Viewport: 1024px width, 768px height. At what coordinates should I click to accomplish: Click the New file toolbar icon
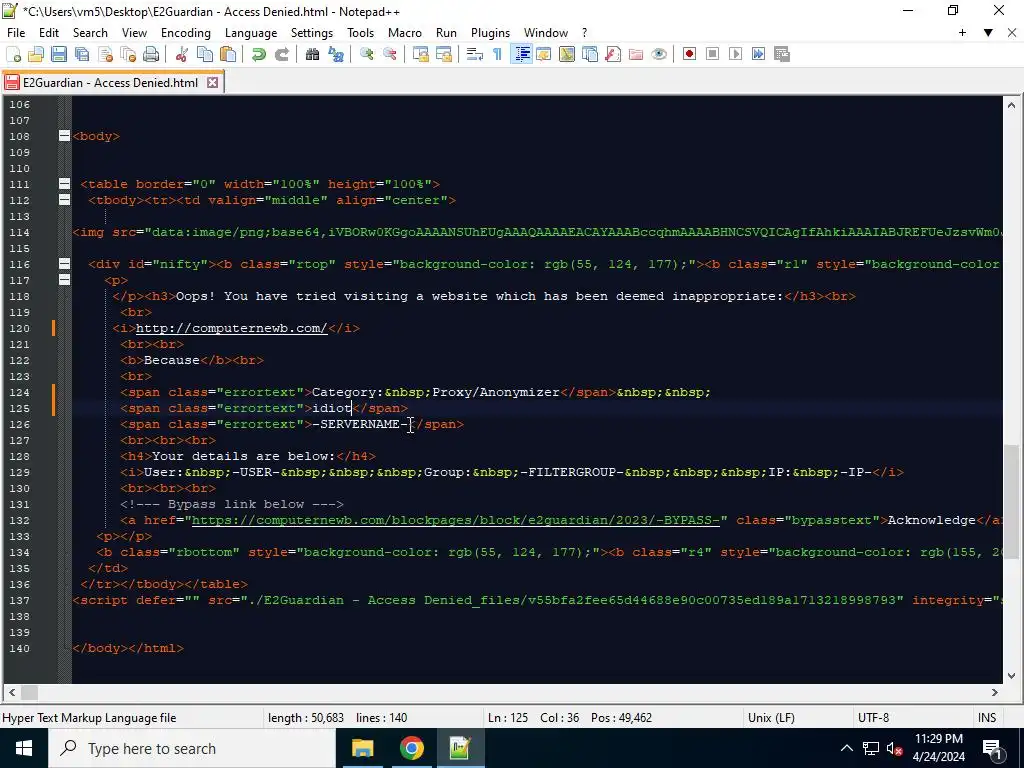[x=13, y=54]
